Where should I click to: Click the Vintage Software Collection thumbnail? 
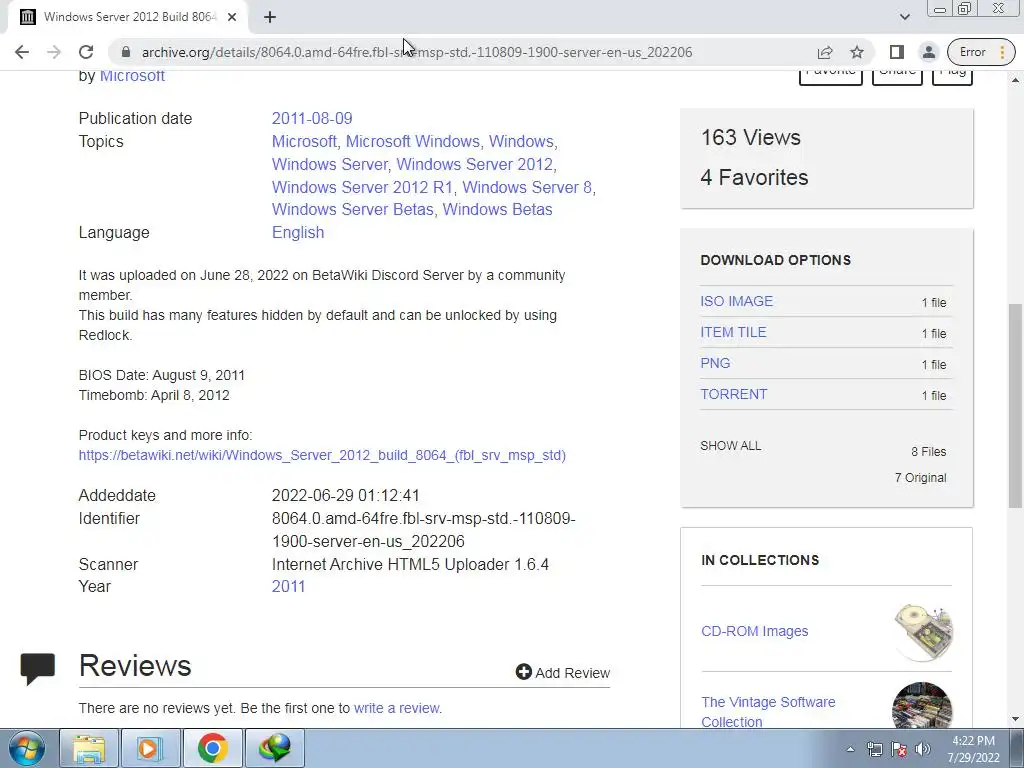pyautogui.click(x=922, y=705)
